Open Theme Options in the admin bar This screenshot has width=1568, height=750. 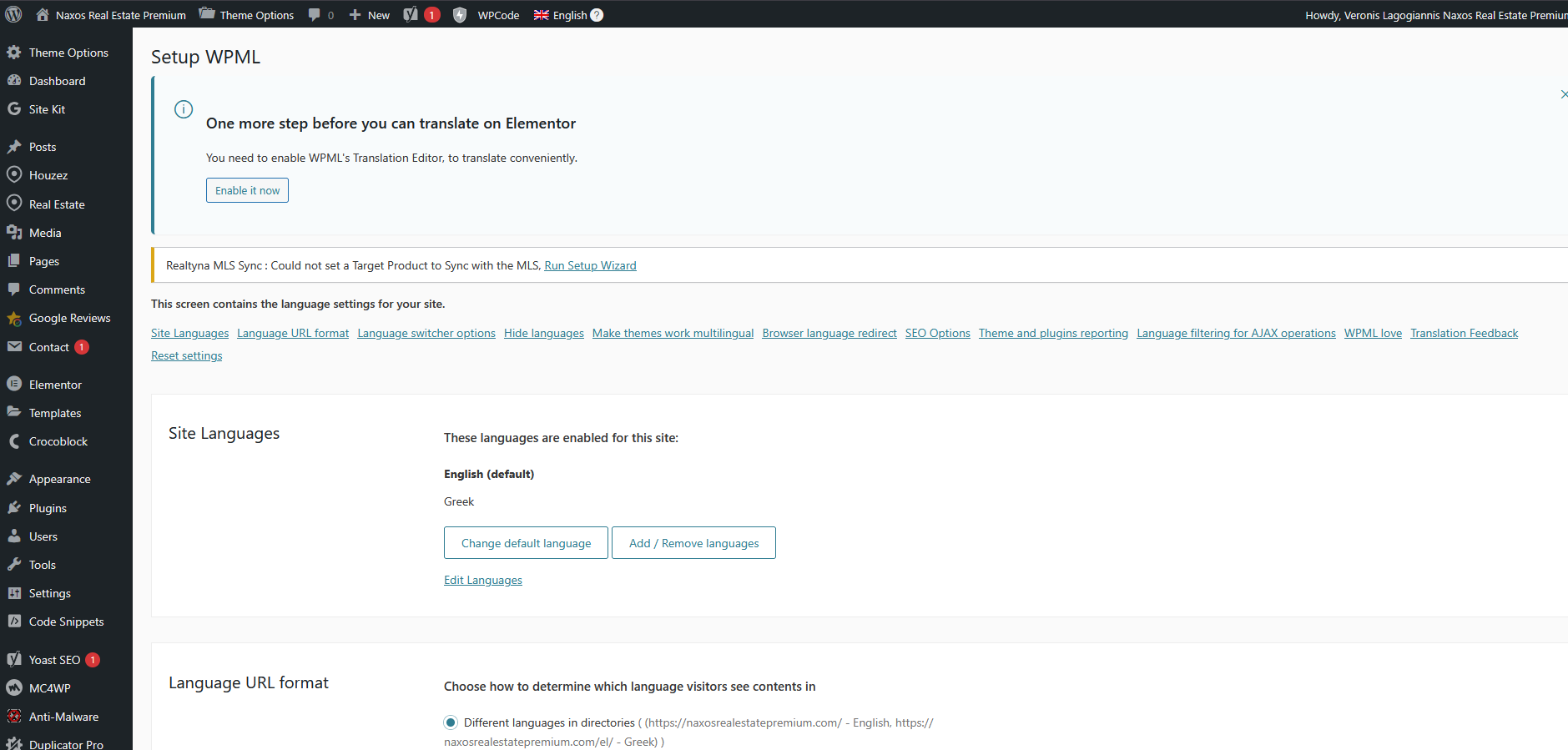pos(247,14)
